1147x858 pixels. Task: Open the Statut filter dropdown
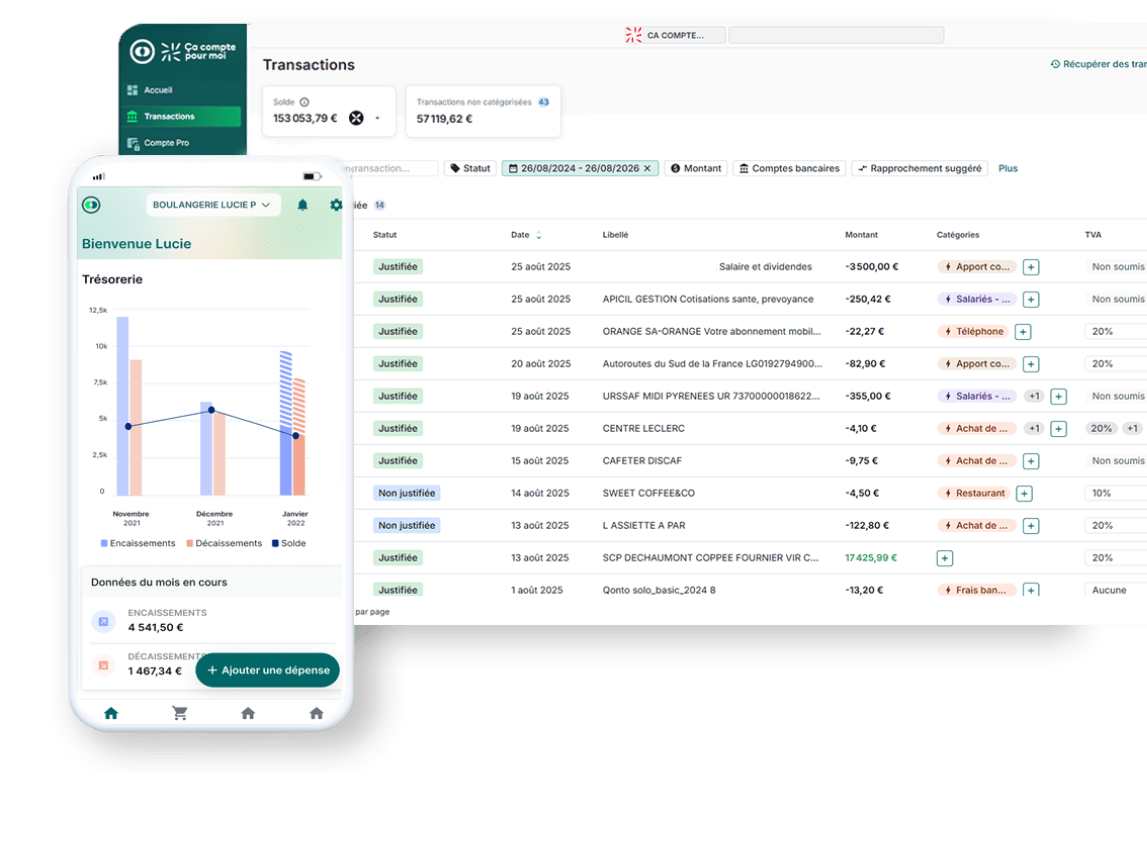pos(470,169)
